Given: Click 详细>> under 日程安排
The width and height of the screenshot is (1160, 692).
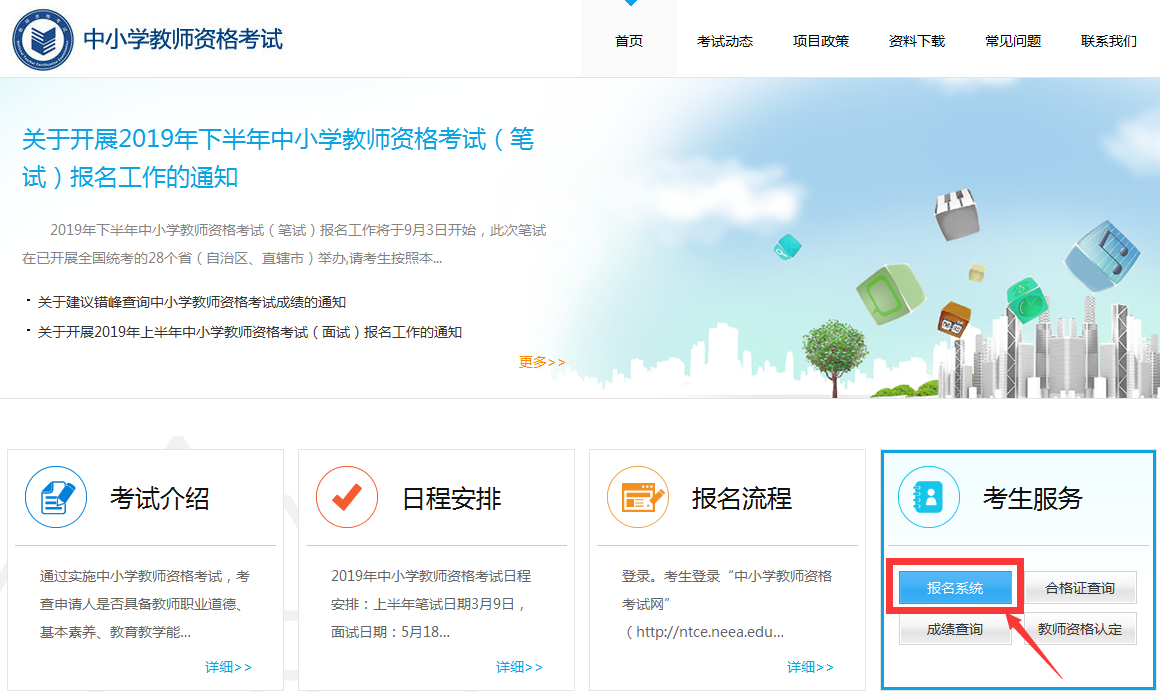Looking at the screenshot, I should 519,667.
